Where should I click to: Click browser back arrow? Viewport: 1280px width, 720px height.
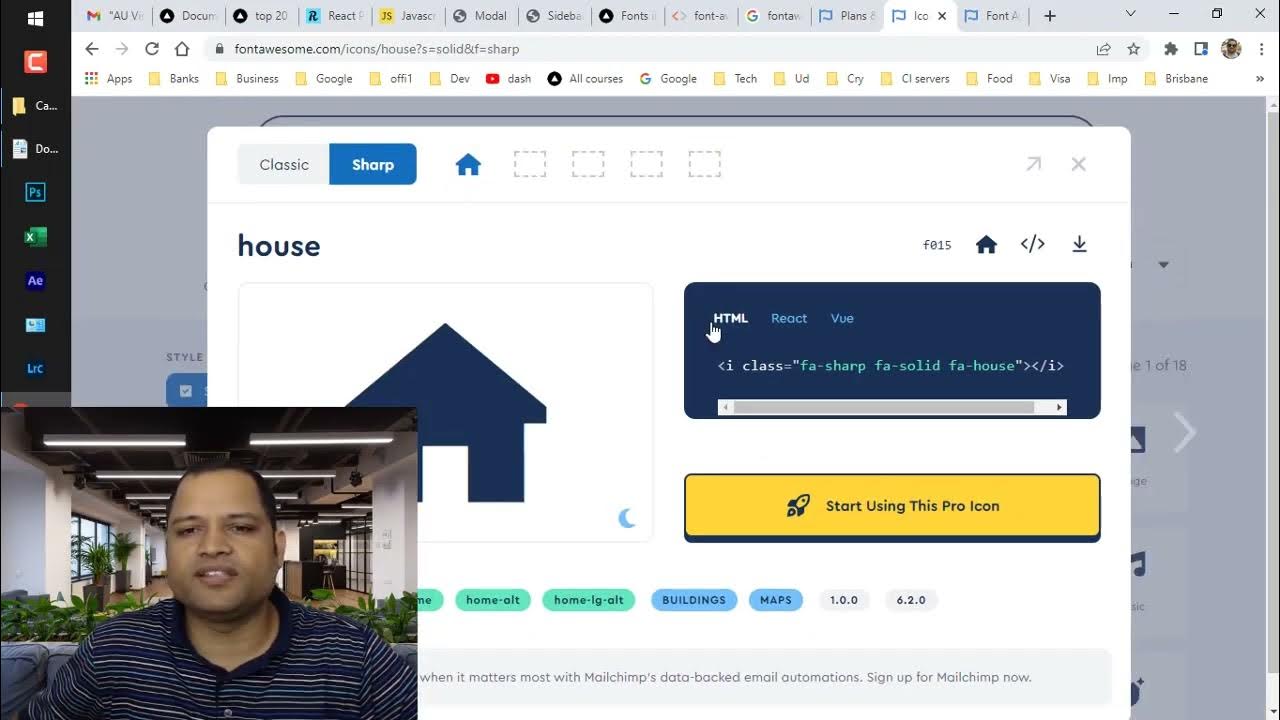tap(92, 48)
